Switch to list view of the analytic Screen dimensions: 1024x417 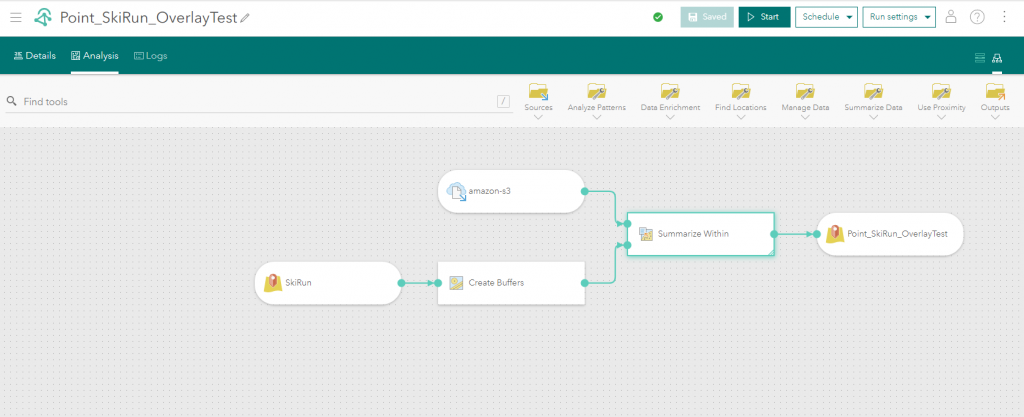(x=980, y=59)
